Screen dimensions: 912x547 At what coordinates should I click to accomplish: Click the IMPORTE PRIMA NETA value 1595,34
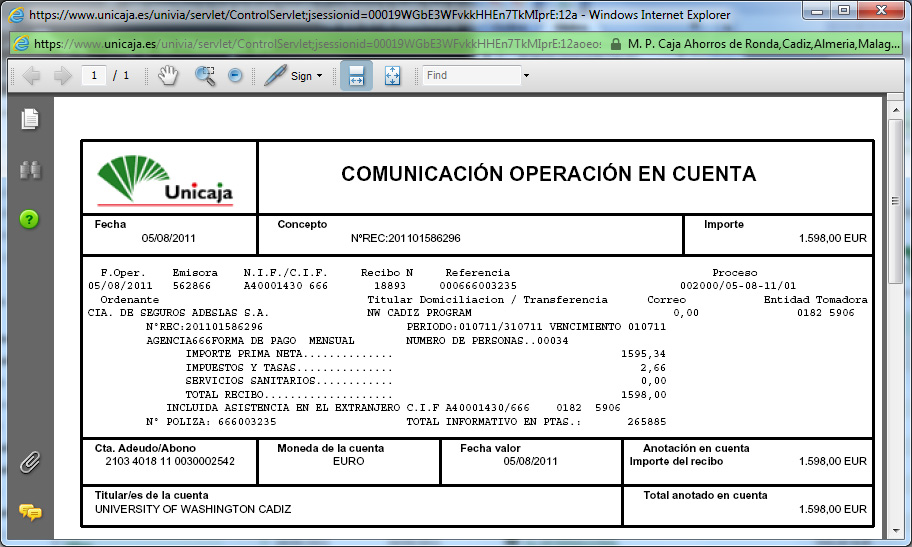[643, 354]
